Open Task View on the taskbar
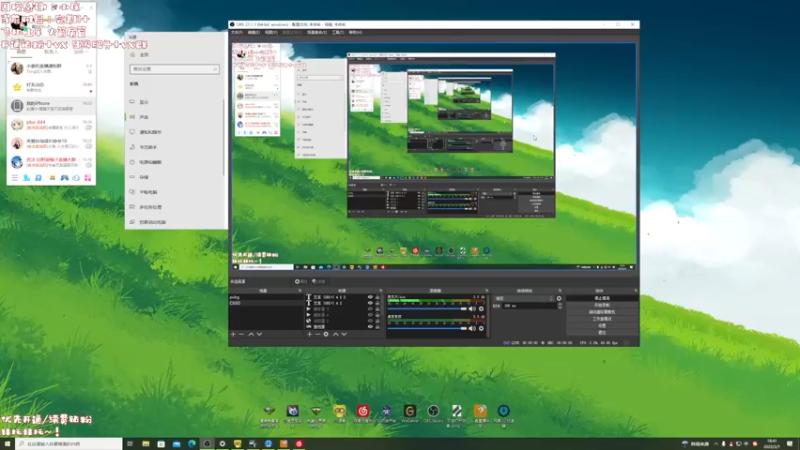The height and width of the screenshot is (450, 800). point(130,444)
